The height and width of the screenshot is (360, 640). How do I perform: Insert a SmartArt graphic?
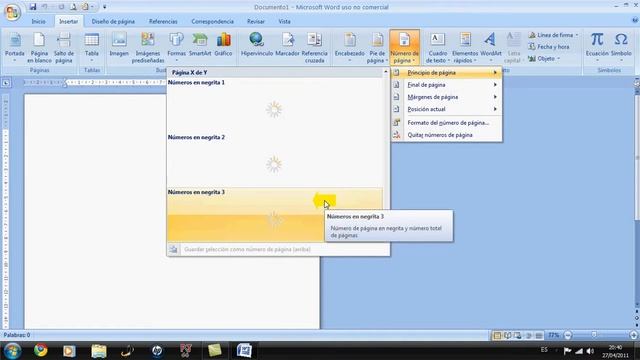200,45
